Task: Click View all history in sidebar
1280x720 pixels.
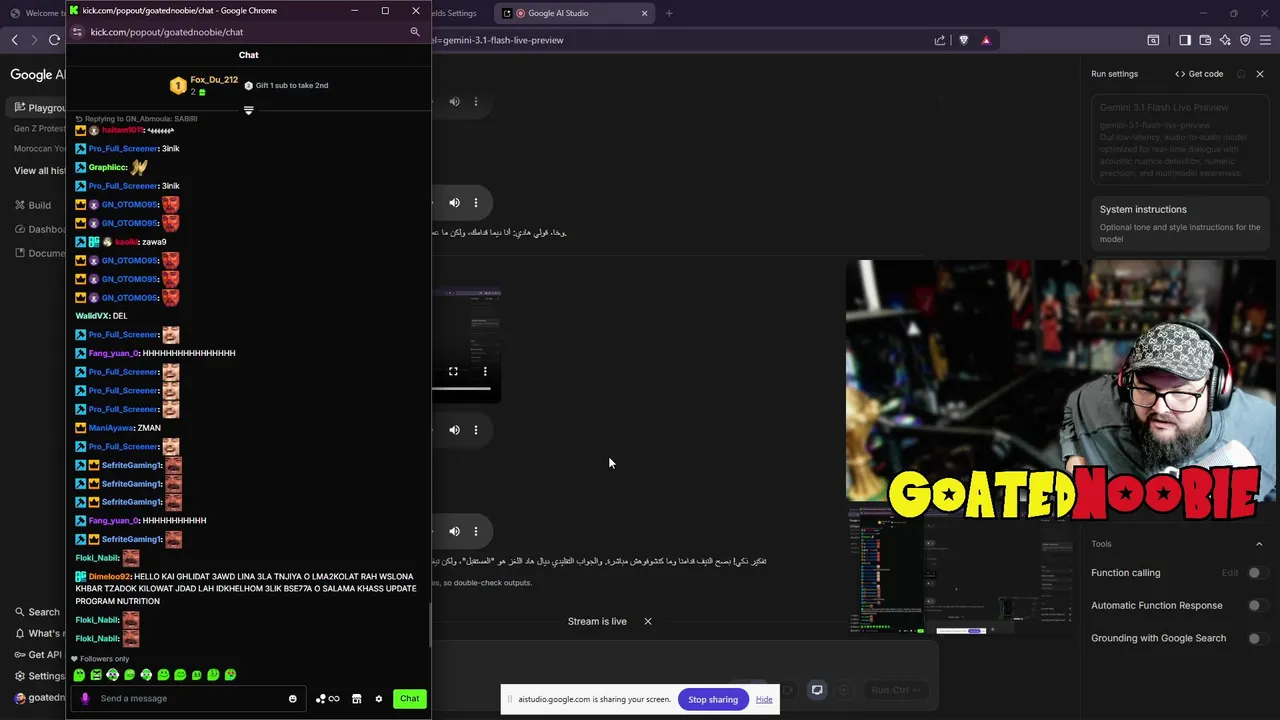Action: coord(39,170)
